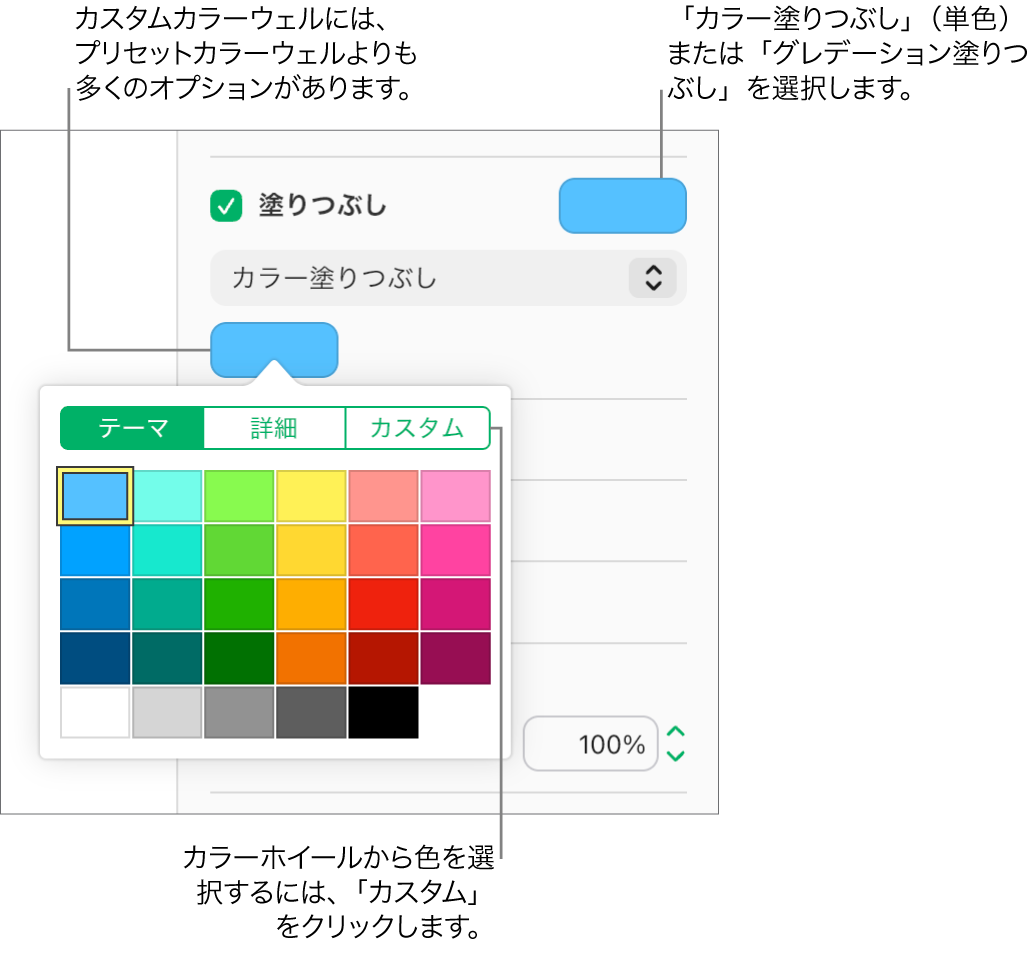Select the highlighted light blue theme swatch
The width and height of the screenshot is (1036, 953).
95,495
